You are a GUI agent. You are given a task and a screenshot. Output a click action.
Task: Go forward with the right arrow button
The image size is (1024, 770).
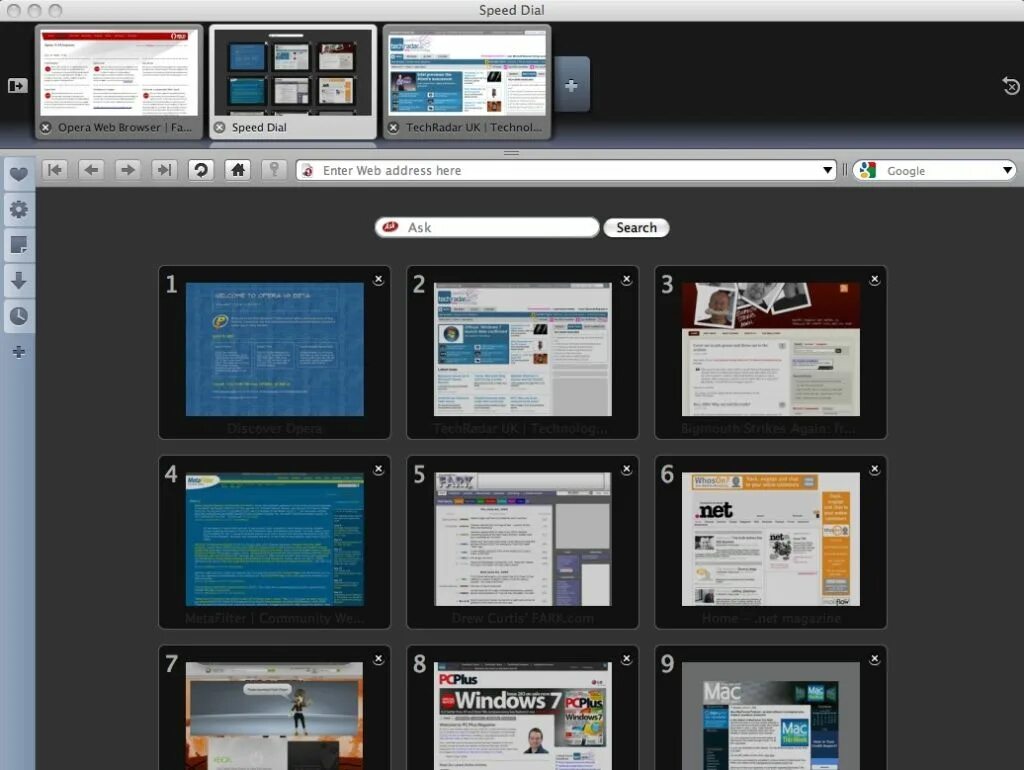128,170
